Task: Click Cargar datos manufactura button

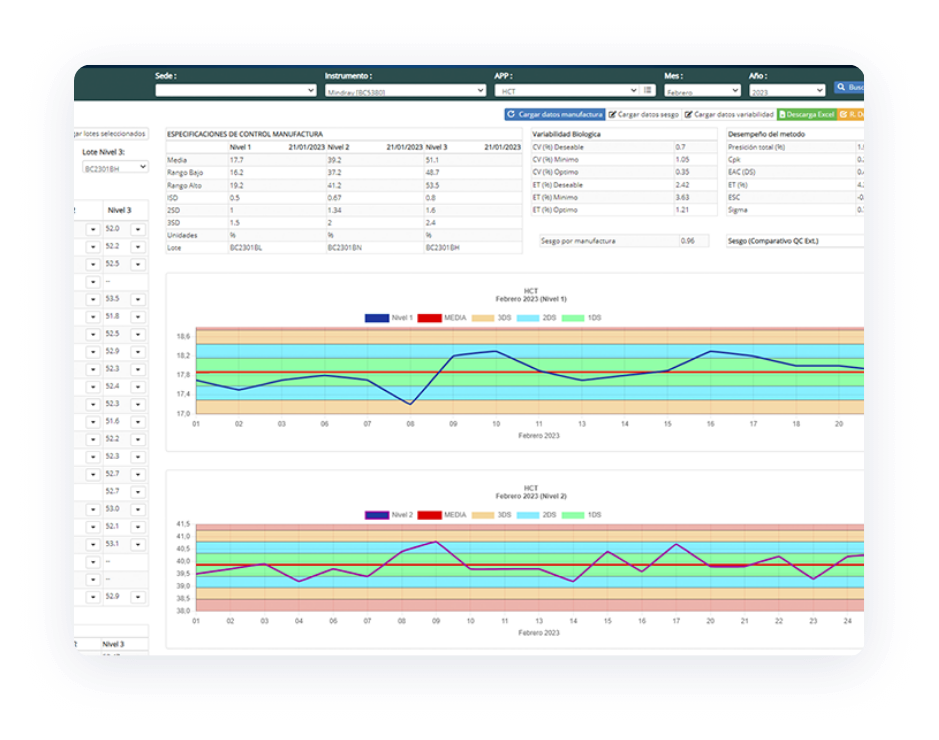Action: (555, 114)
